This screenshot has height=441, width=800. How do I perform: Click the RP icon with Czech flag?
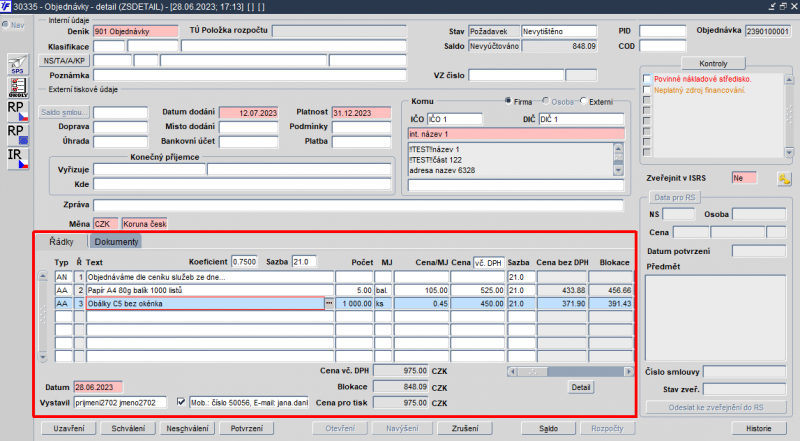17,111
